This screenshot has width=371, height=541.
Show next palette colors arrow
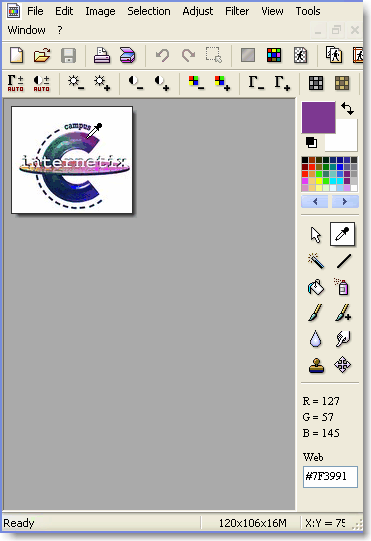[x=345, y=201]
